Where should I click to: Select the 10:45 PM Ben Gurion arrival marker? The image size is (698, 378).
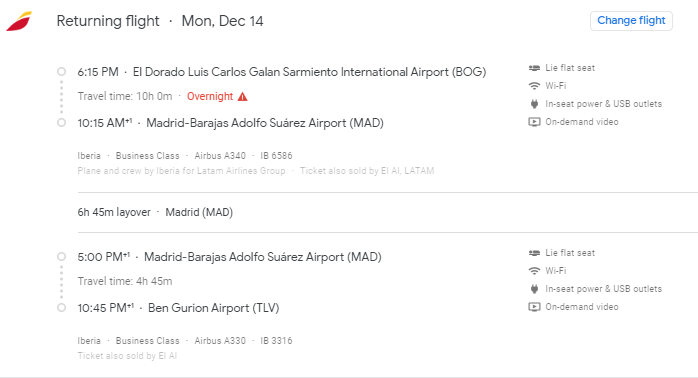pos(61,308)
